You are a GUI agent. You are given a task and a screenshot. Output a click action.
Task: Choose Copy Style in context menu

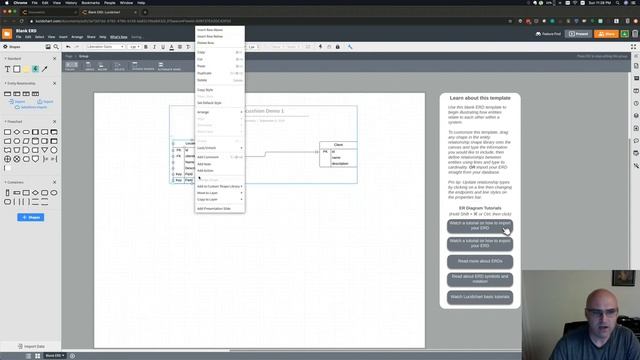click(x=220, y=90)
